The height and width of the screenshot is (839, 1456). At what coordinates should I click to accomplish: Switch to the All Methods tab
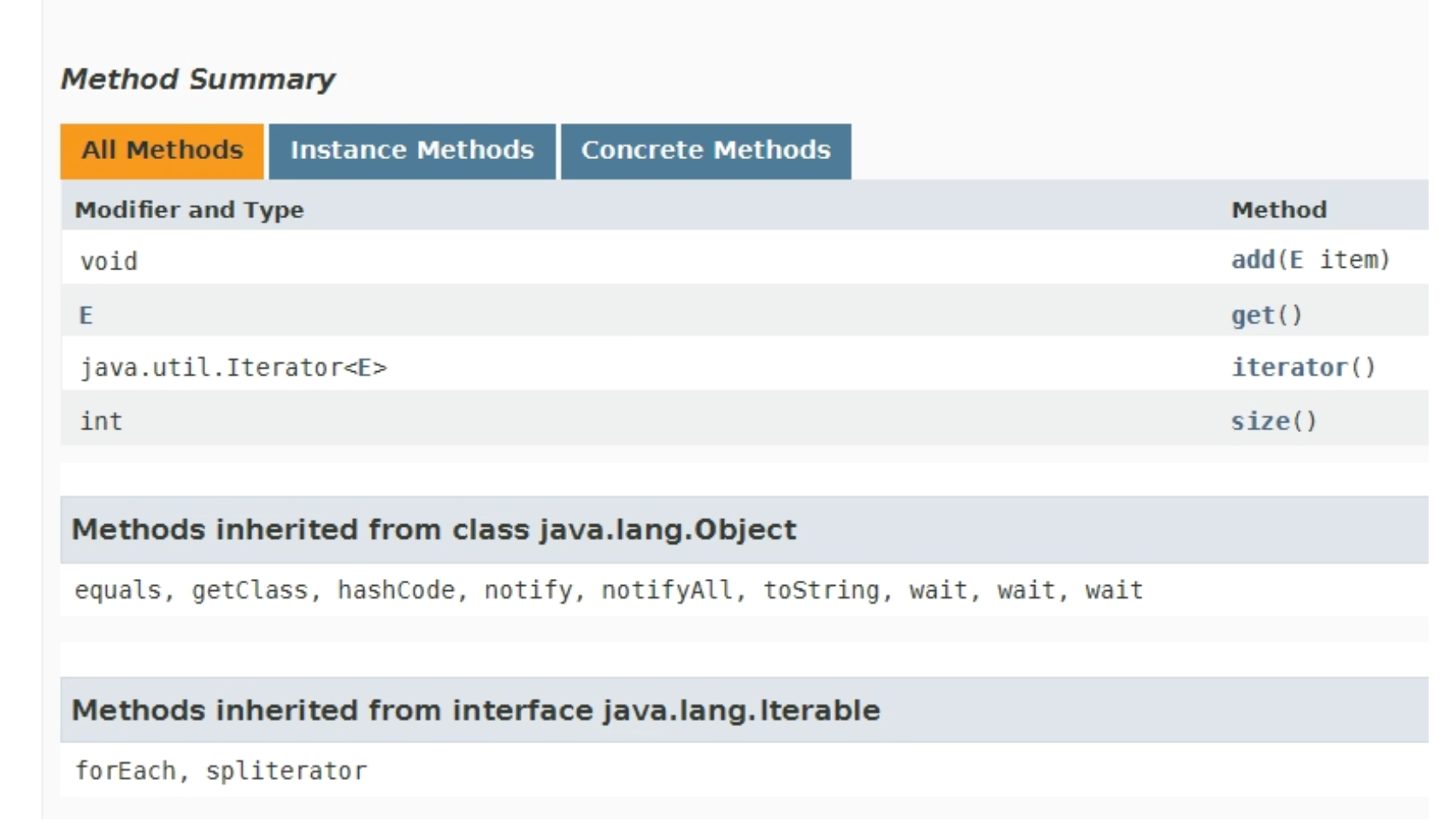tap(162, 151)
